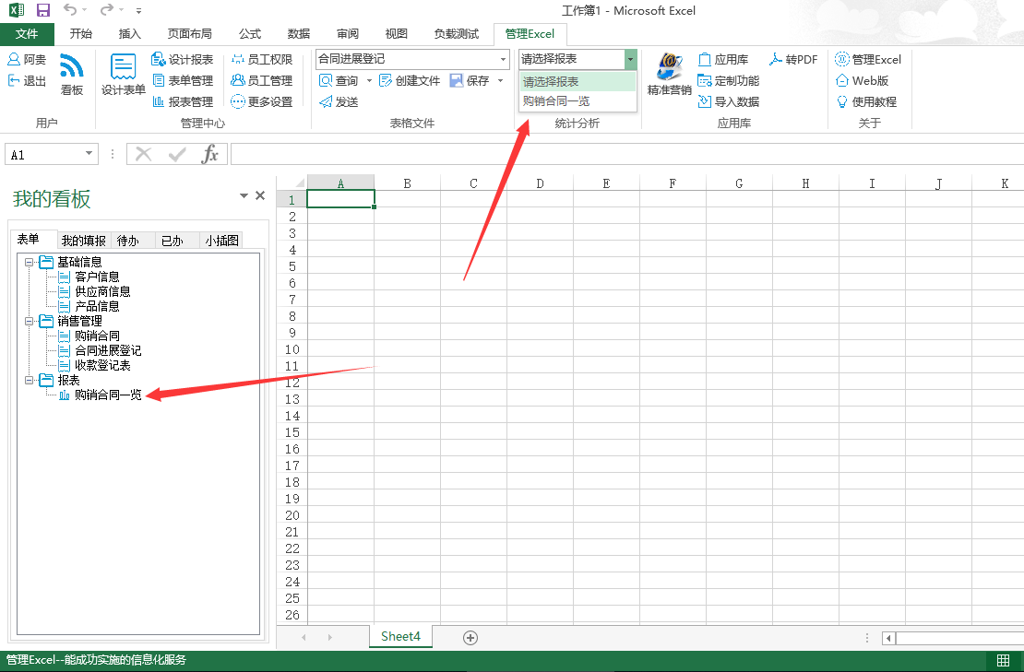Select the Sheet4 worksheet tab

400,637
